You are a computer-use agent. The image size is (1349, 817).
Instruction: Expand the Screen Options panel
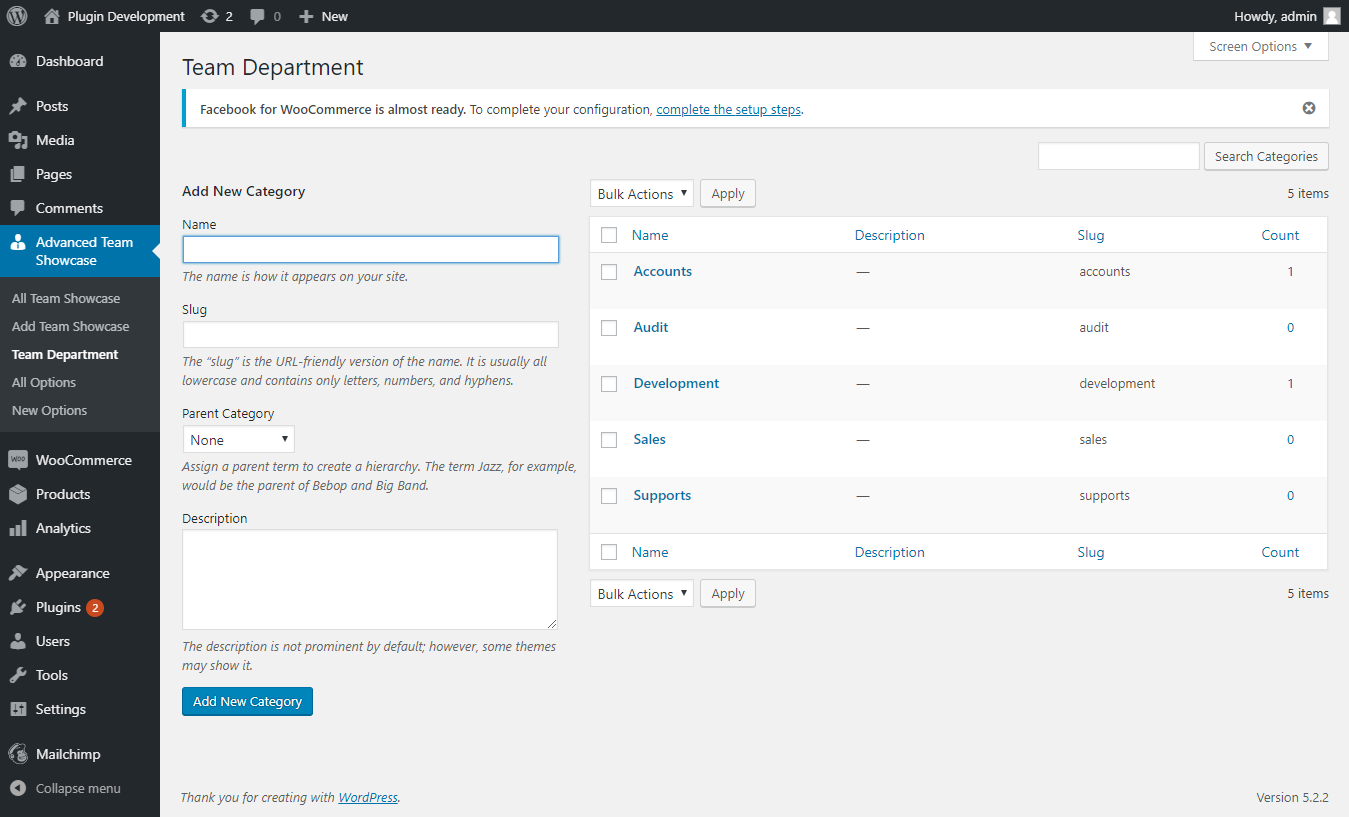pos(1260,47)
